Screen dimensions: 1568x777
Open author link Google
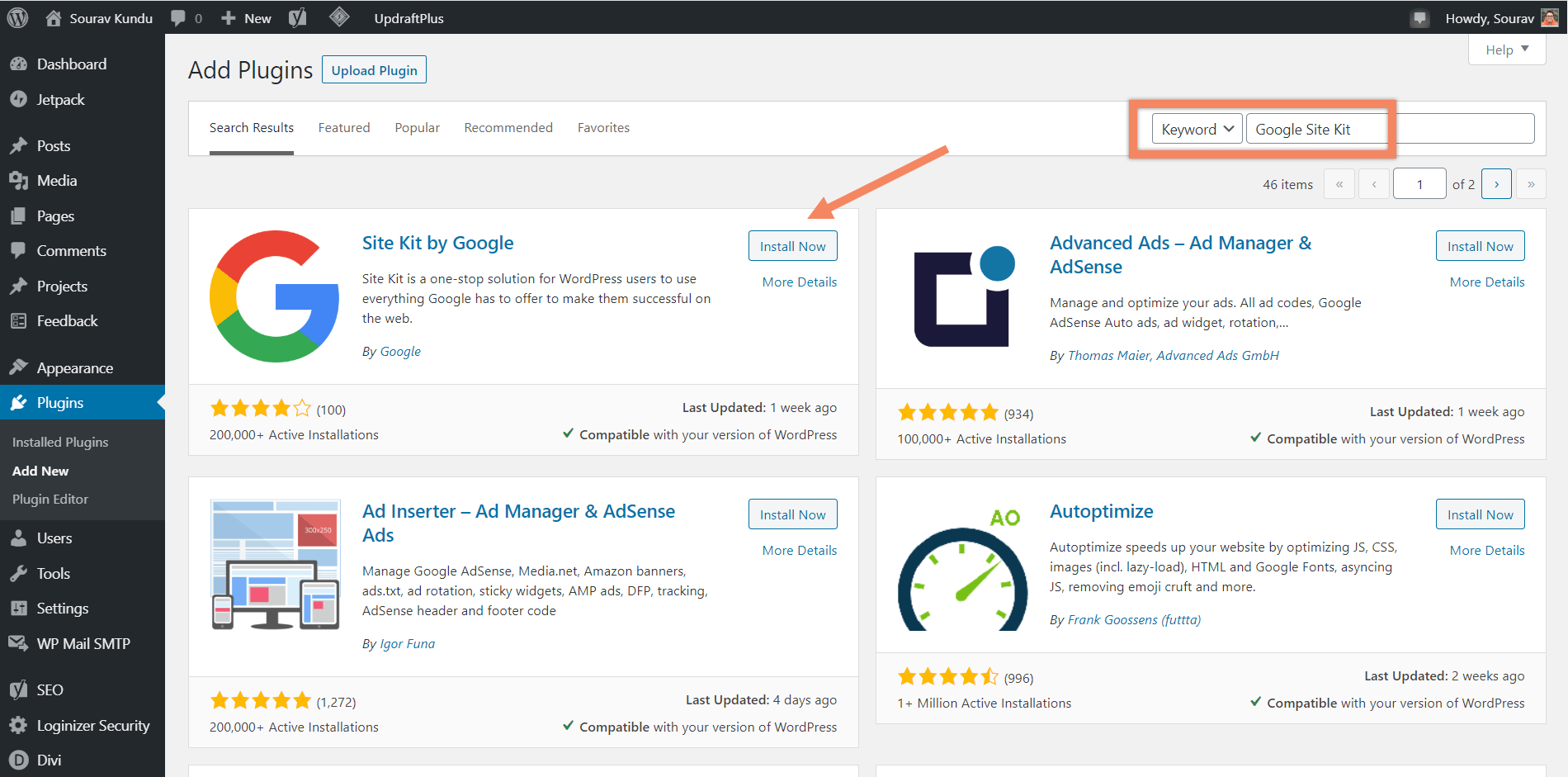400,351
